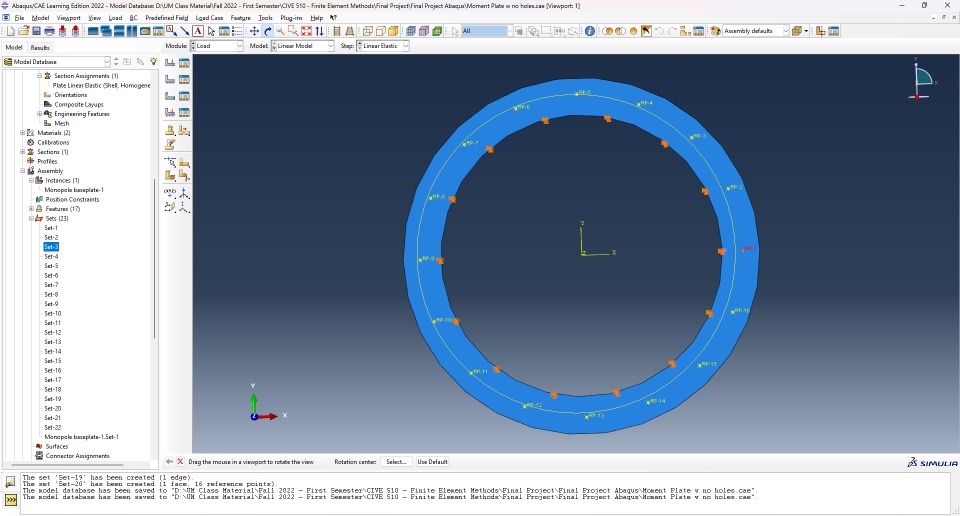Toggle mesh visibility green cube icon
This screenshot has height=516, width=960.
tap(437, 31)
